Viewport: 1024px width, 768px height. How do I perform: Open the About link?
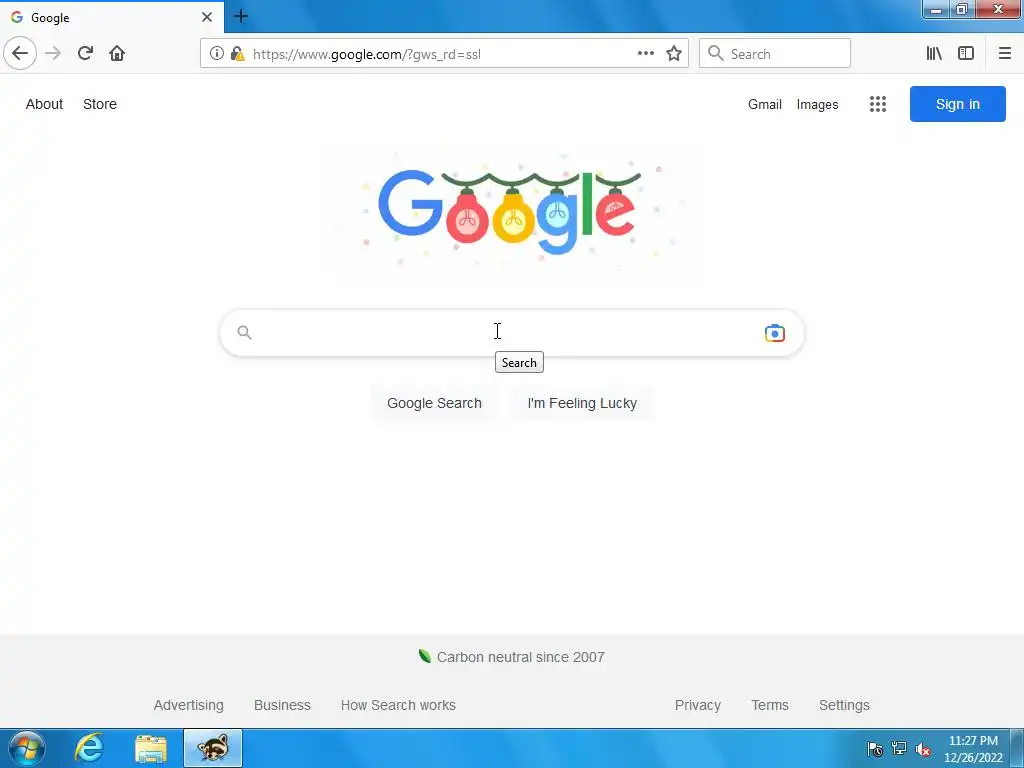44,104
